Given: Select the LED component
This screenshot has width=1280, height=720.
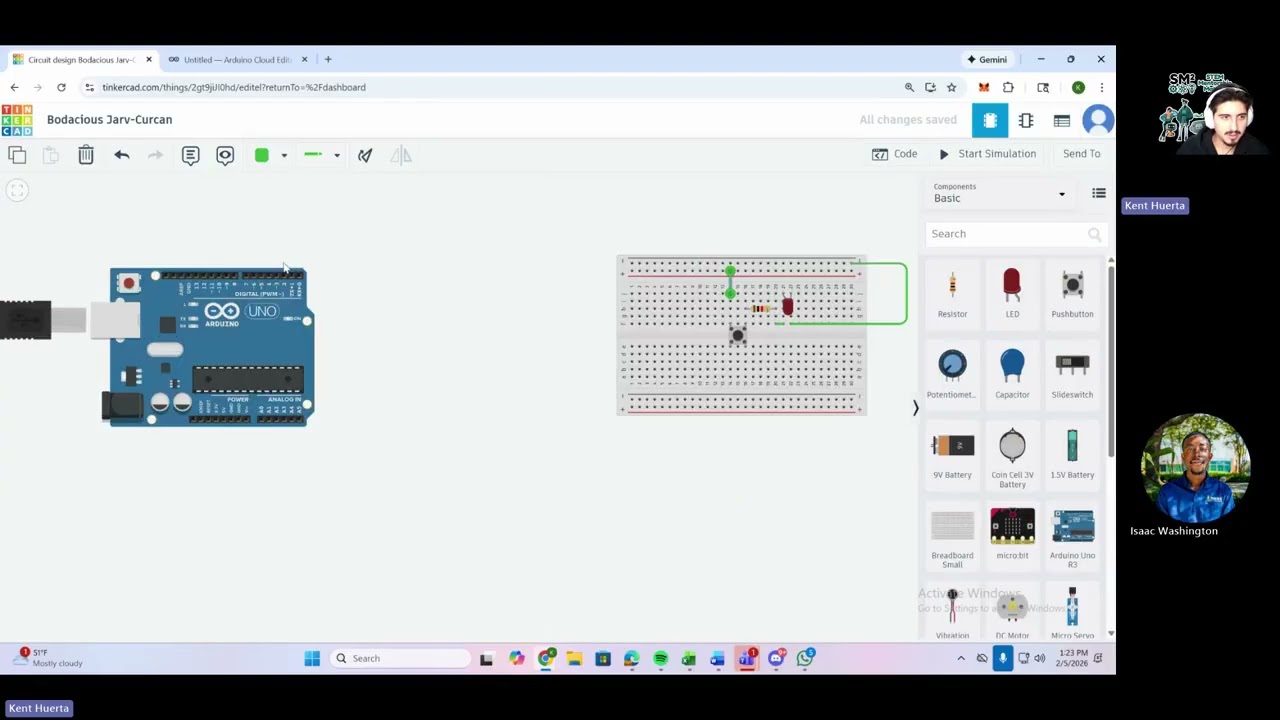Looking at the screenshot, I should [1012, 293].
